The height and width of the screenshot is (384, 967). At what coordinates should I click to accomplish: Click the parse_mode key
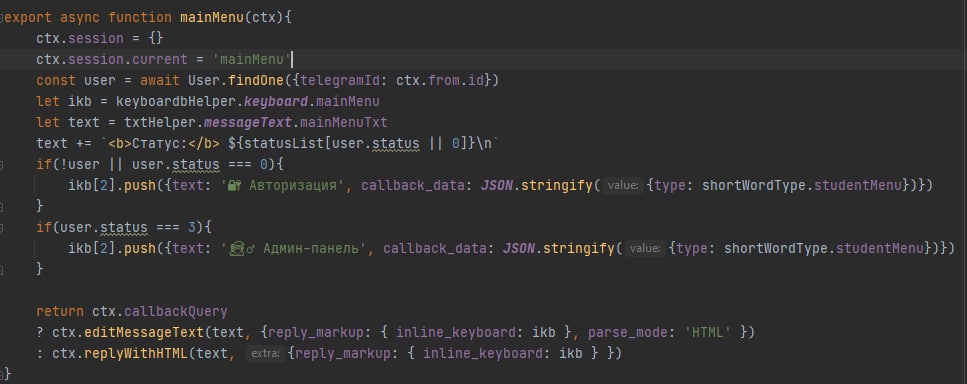(x=627, y=332)
